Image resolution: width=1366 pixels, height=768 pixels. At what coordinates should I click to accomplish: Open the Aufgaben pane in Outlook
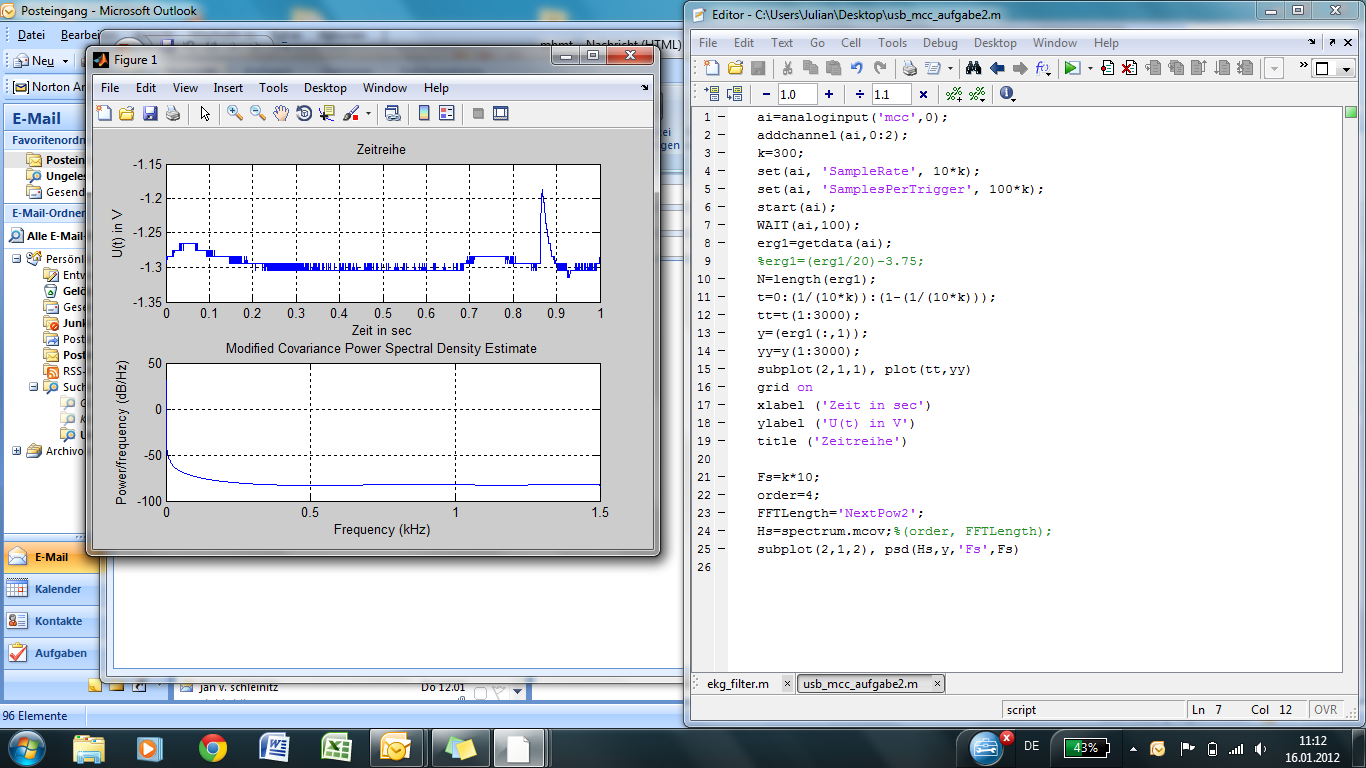(60, 653)
